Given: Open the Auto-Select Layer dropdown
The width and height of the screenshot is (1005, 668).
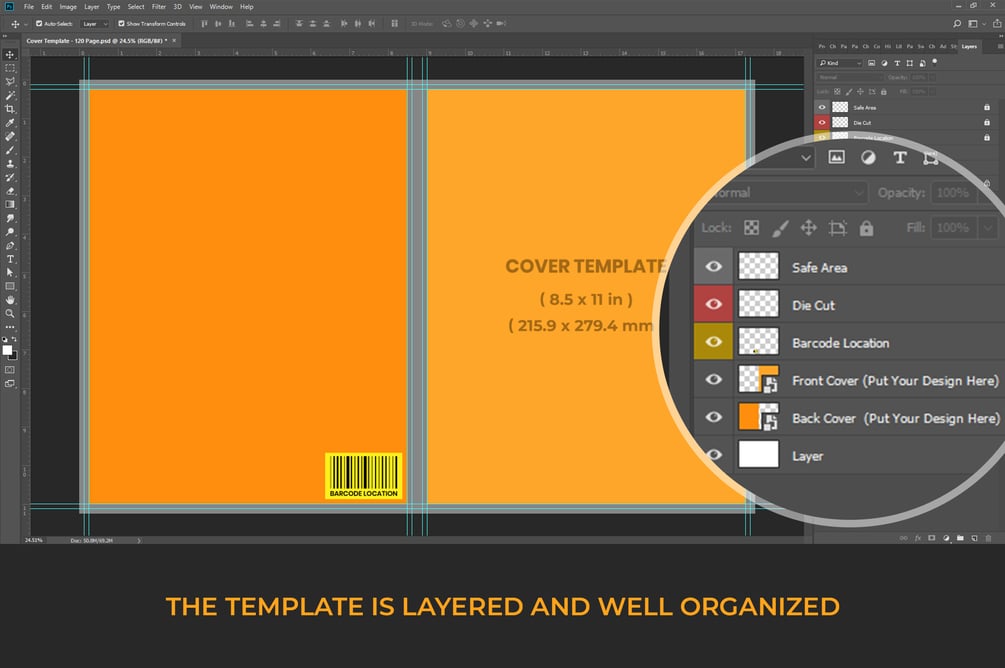Looking at the screenshot, I should click(94, 24).
